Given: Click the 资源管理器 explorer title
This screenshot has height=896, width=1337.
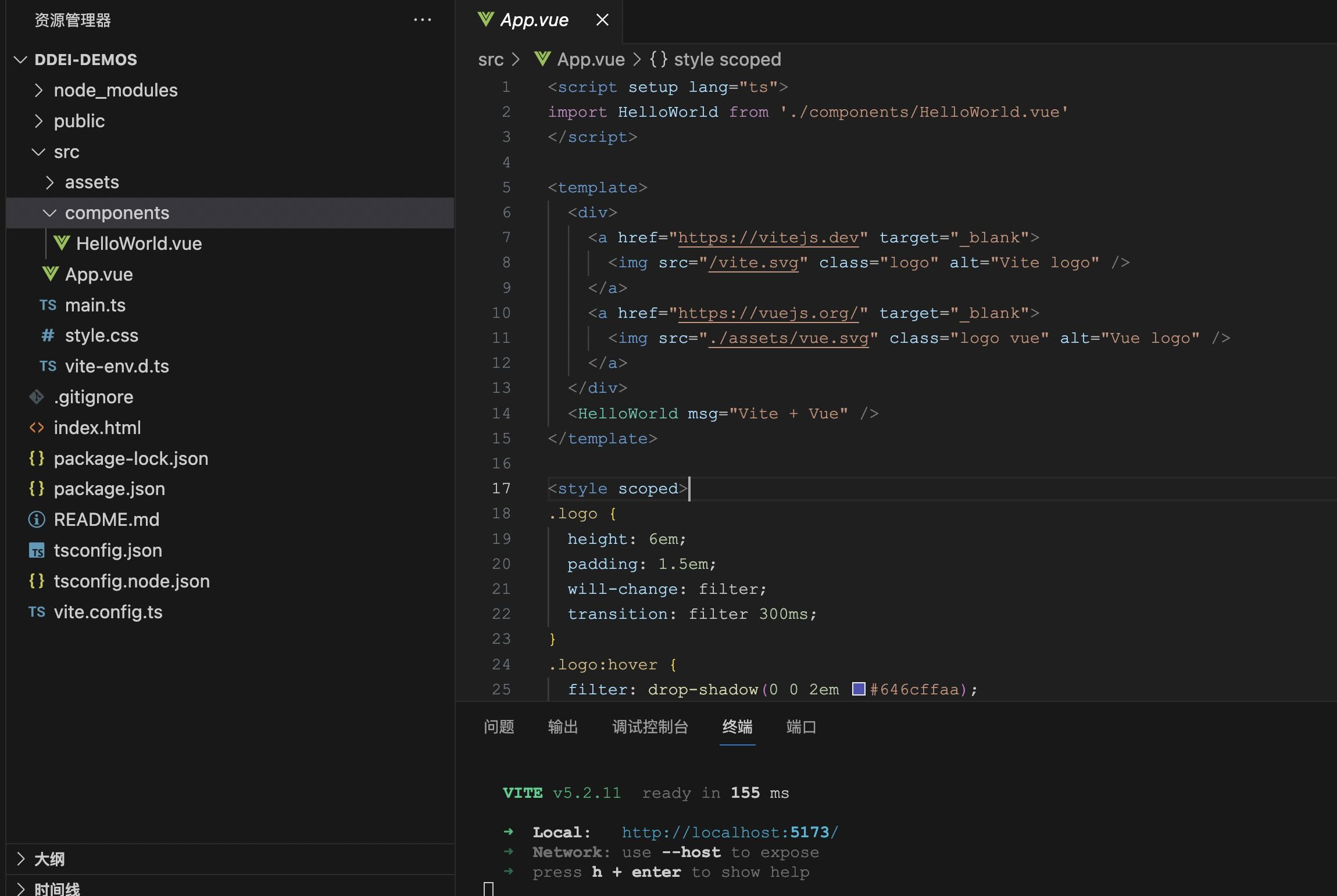Looking at the screenshot, I should [73, 20].
